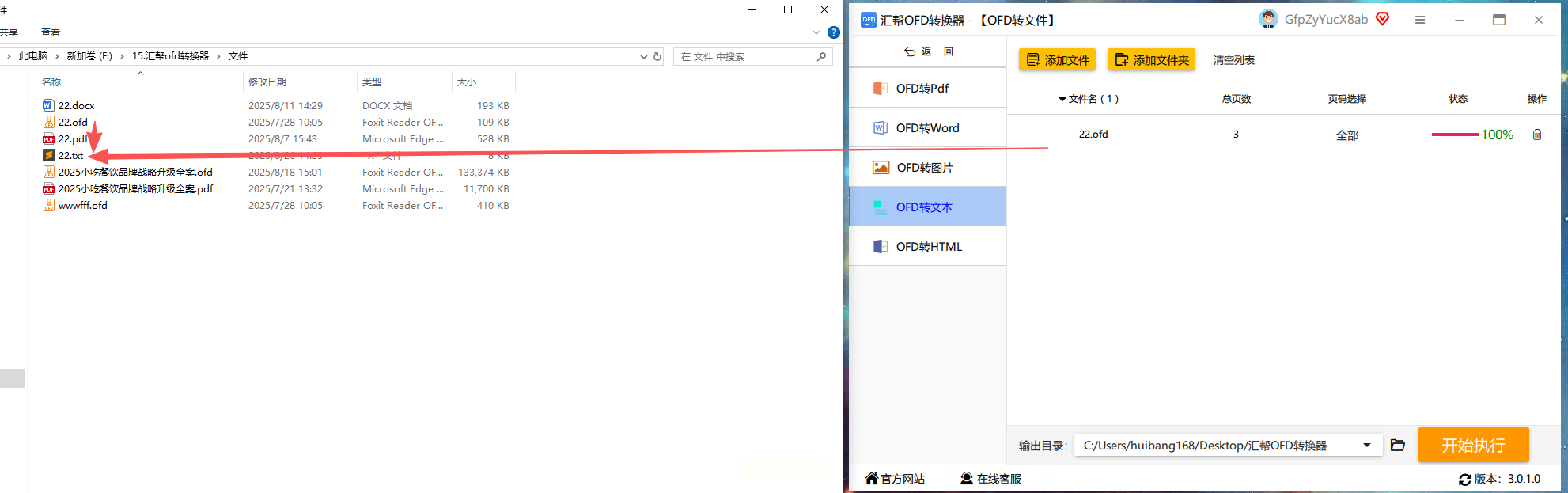This screenshot has height=493, width=1568.
Task: Open the OFD转Pdf conversion mode
Action: [x=927, y=88]
